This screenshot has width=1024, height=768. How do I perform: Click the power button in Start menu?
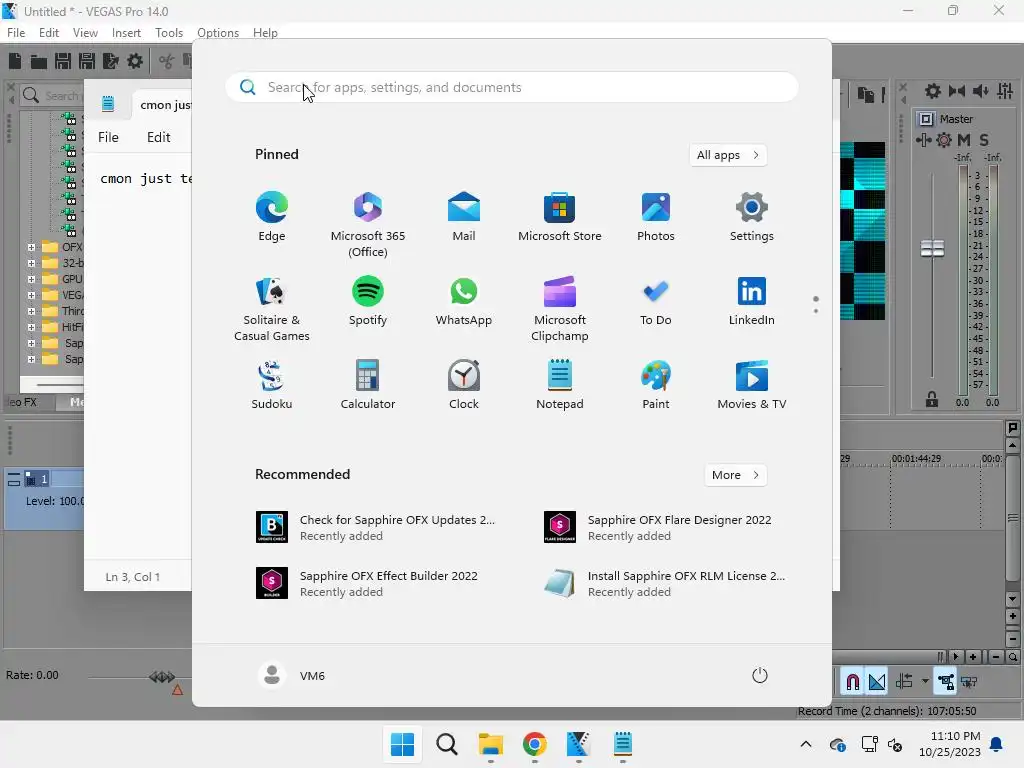[760, 675]
